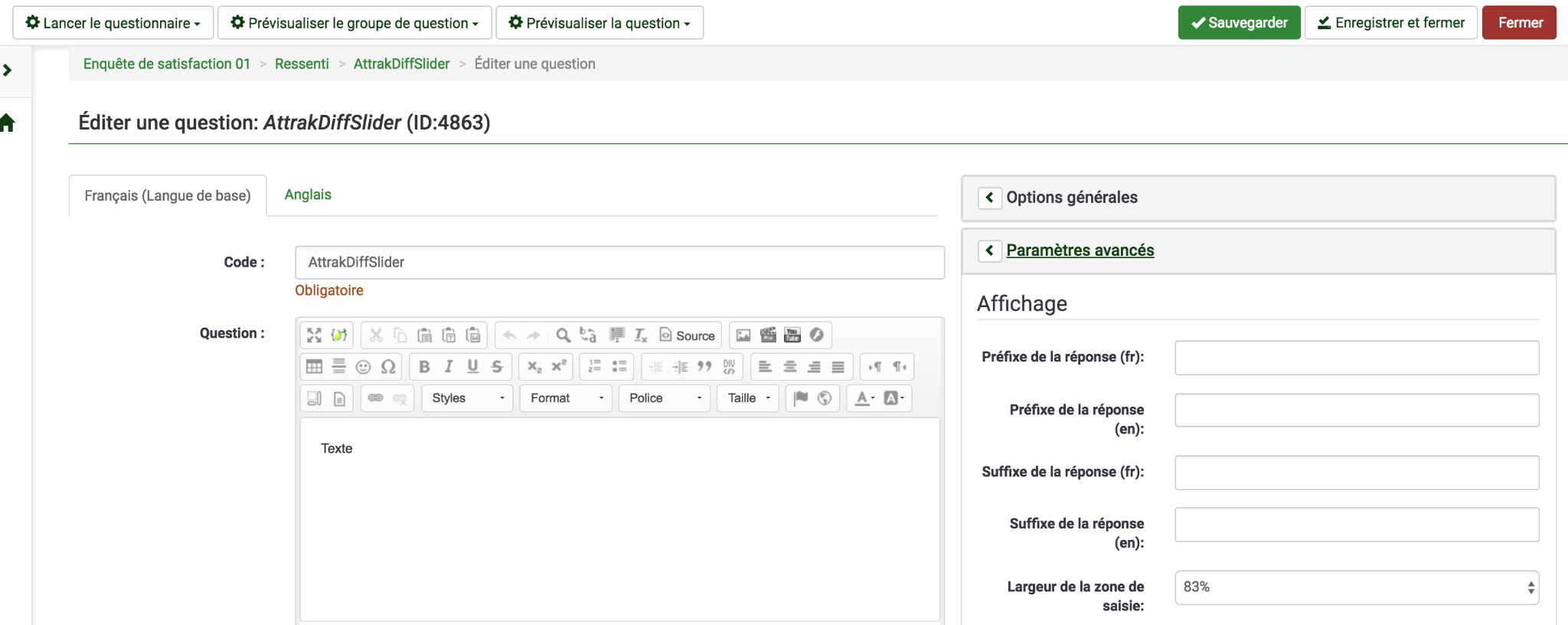Insert a special character (Omega)
This screenshot has width=1568, height=625.
coord(388,367)
